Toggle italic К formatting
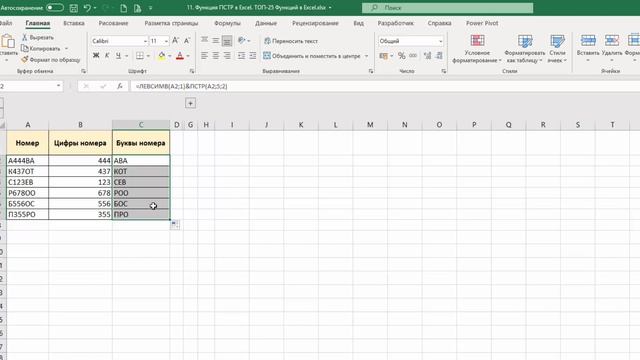640x360 pixels. tap(107, 56)
